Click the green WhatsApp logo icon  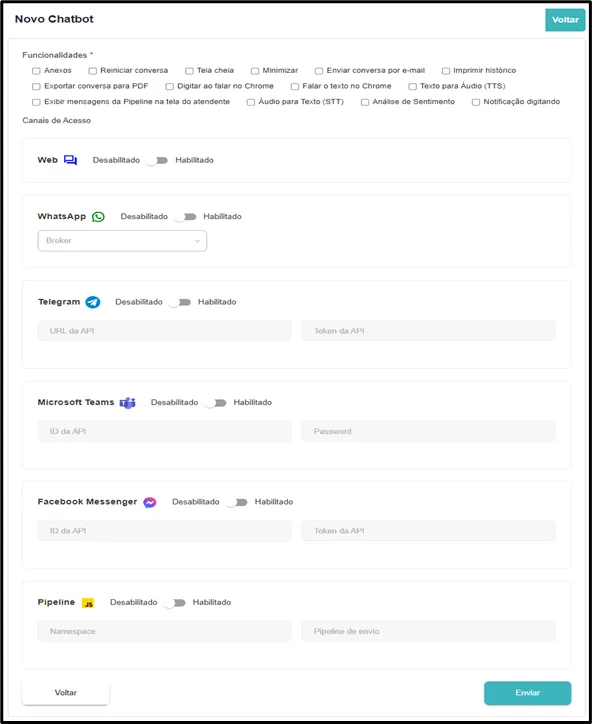pyautogui.click(x=98, y=217)
